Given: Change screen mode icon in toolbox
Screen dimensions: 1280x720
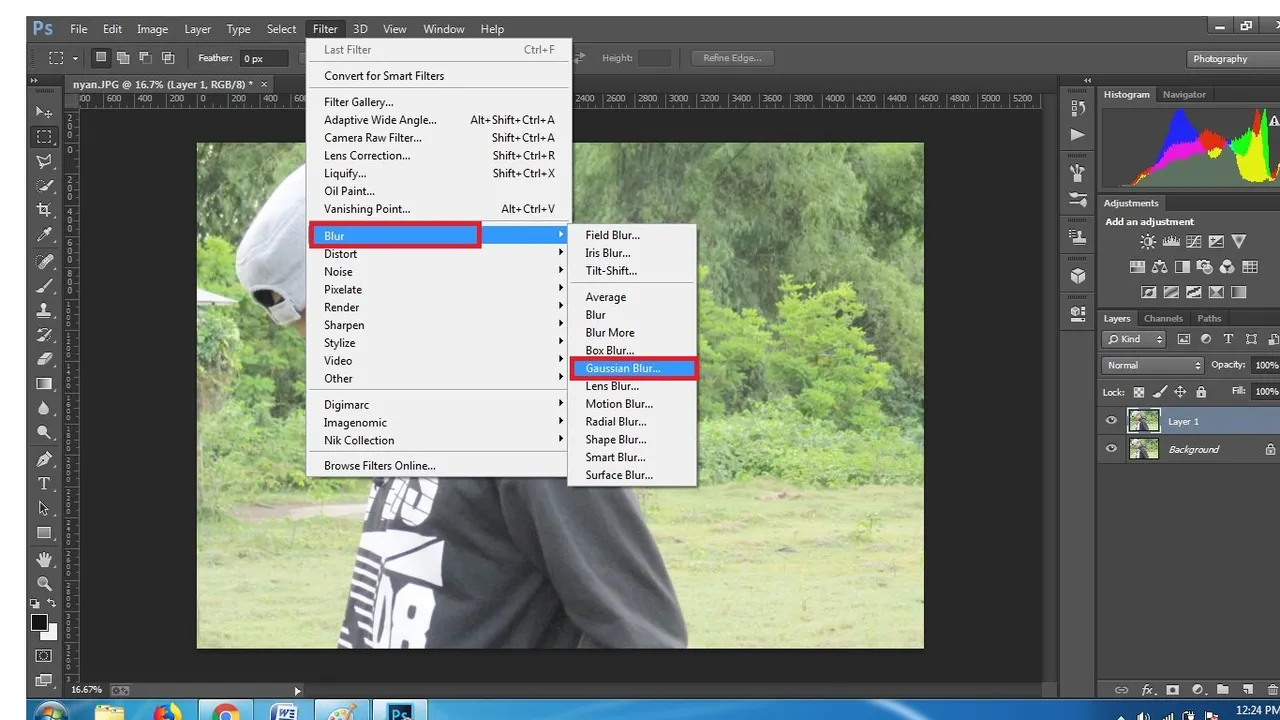Looking at the screenshot, I should pyautogui.click(x=44, y=681).
